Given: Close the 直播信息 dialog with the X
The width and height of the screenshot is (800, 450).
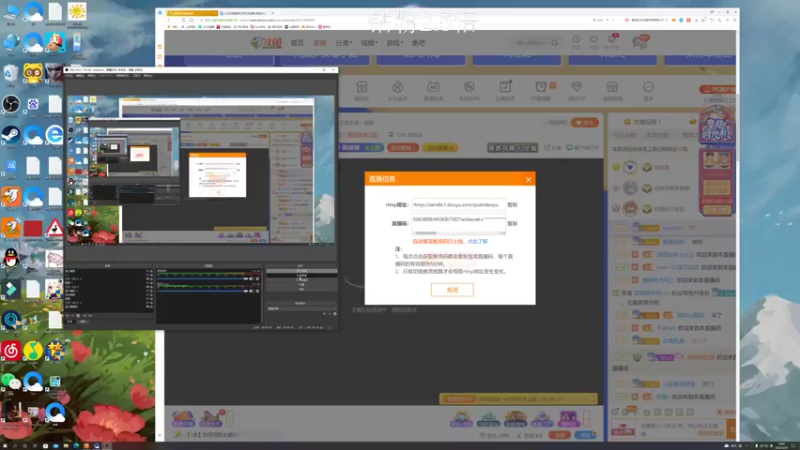Looking at the screenshot, I should pyautogui.click(x=528, y=179).
